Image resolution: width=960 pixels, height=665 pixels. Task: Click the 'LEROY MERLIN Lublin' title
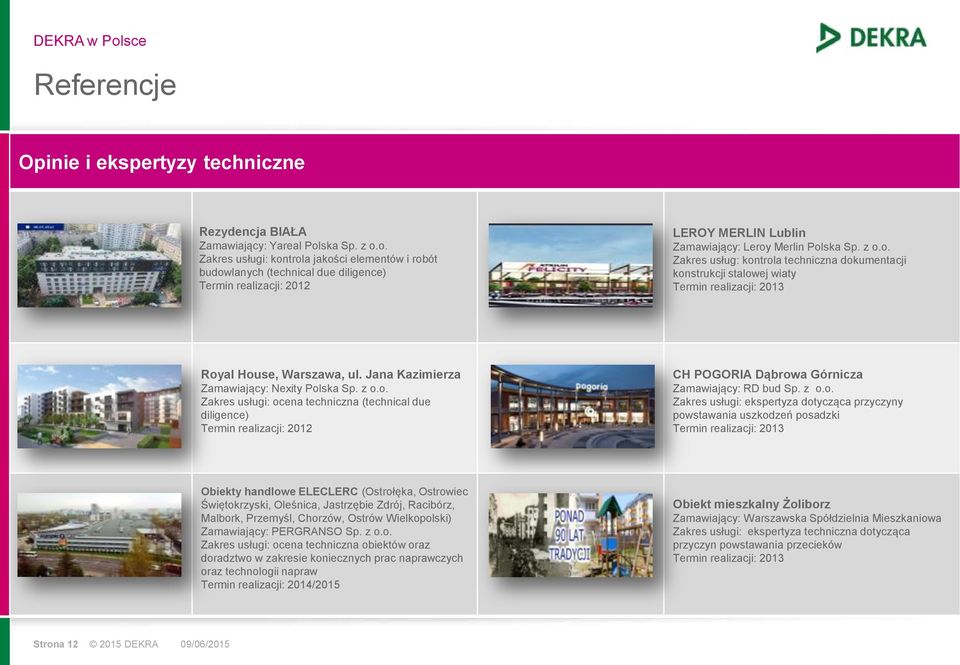[x=739, y=233]
